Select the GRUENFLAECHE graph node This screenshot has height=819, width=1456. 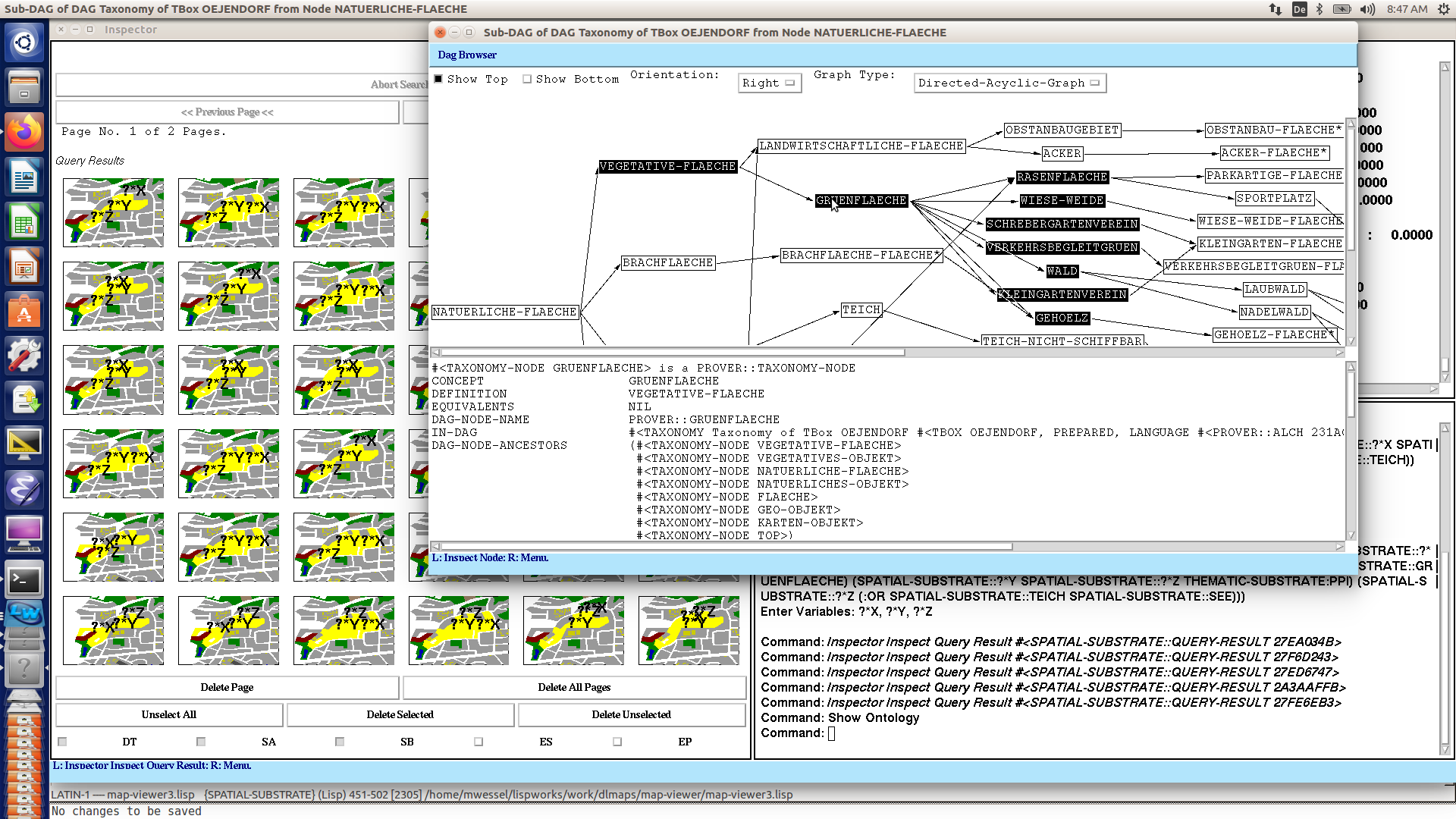pyautogui.click(x=861, y=200)
